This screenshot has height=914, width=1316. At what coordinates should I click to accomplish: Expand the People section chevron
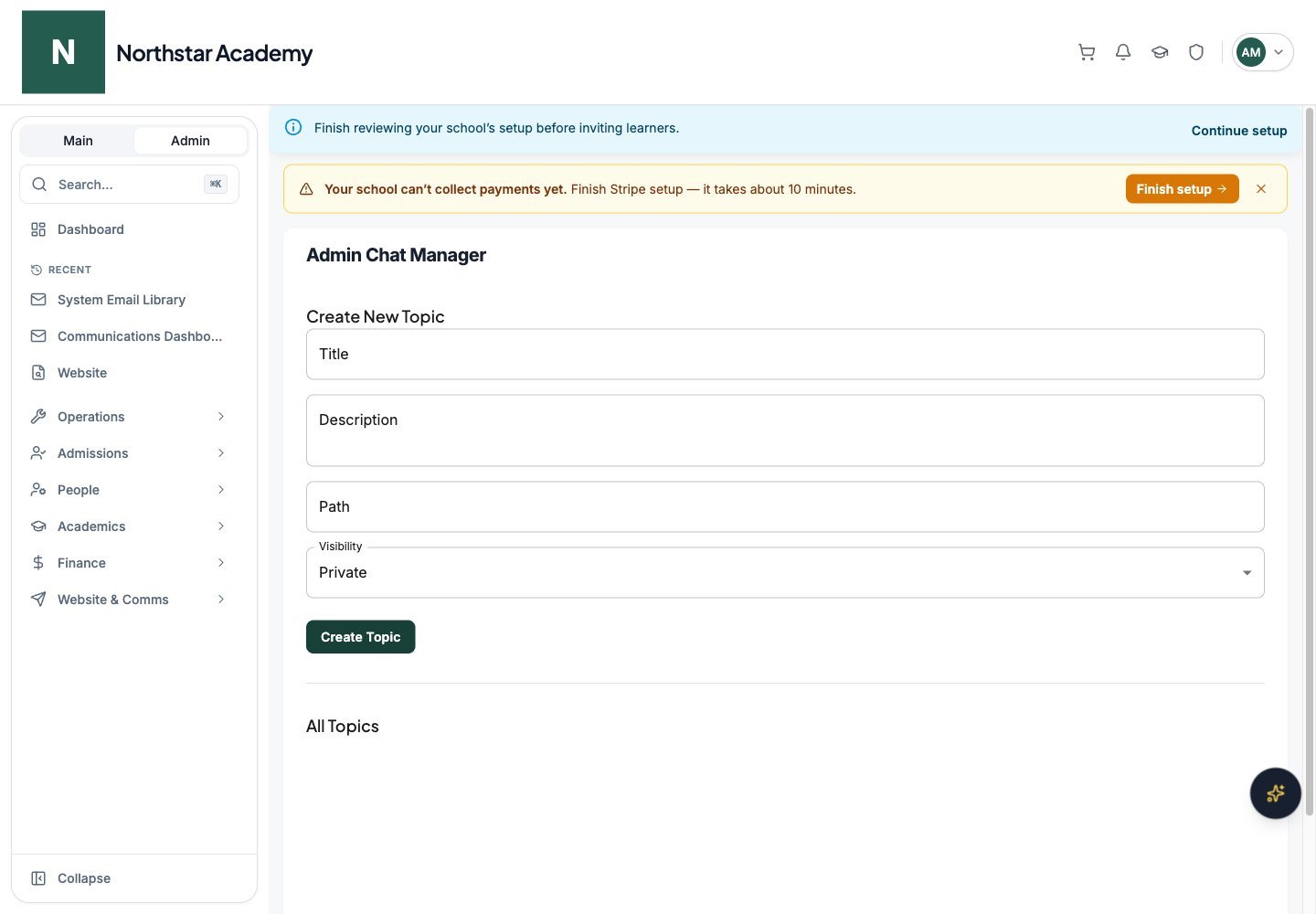(221, 490)
